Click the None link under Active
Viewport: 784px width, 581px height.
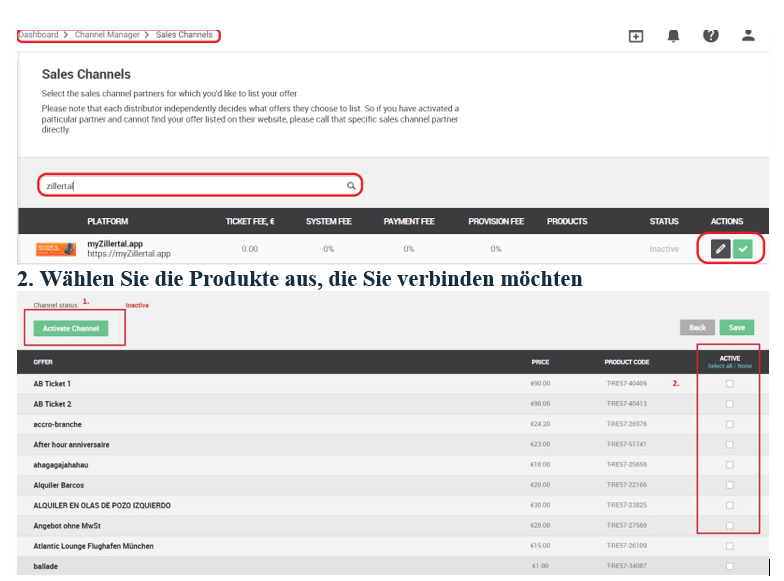point(744,366)
